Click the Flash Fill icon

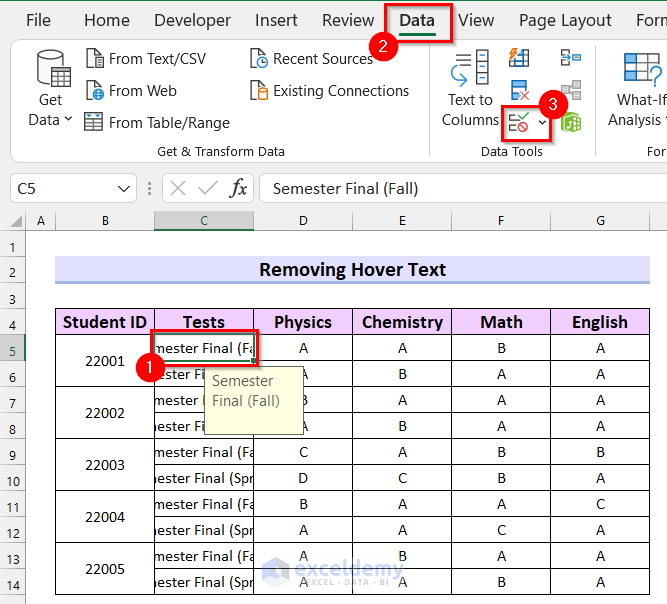point(519,58)
